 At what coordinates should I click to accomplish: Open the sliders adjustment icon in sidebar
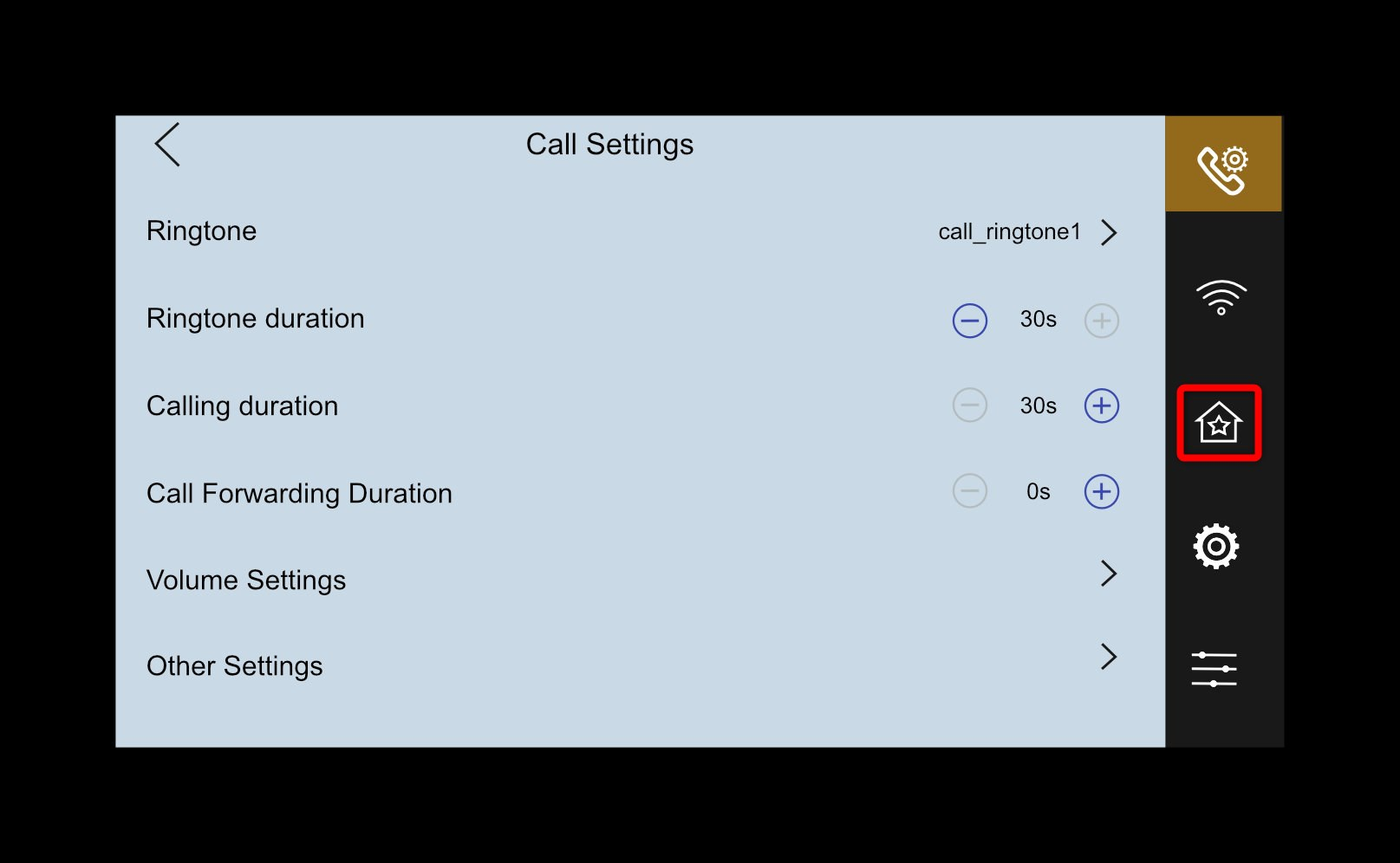tap(1214, 669)
